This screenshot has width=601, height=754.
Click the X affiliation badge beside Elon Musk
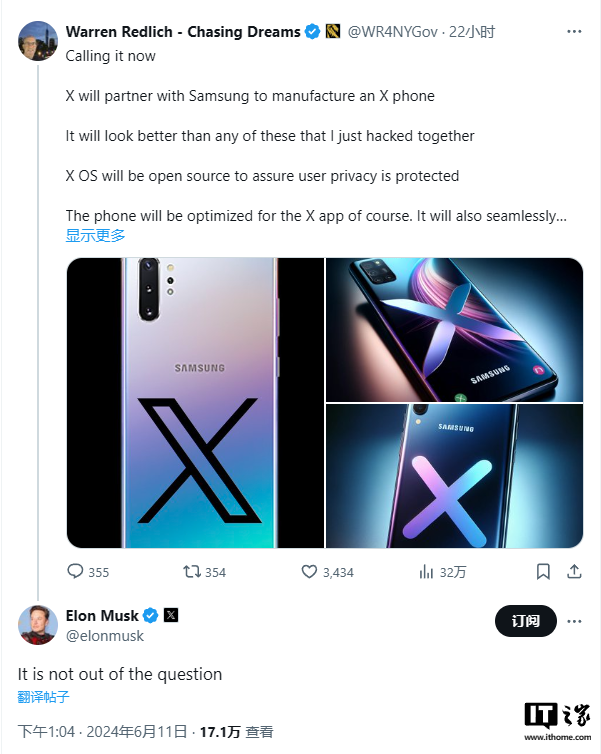tap(170, 615)
